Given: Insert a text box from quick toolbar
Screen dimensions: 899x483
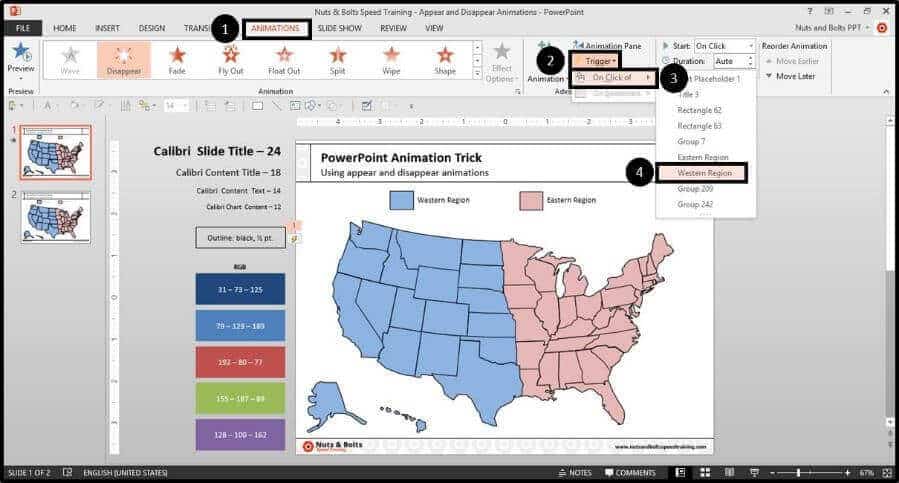Looking at the screenshot, I should point(295,106).
